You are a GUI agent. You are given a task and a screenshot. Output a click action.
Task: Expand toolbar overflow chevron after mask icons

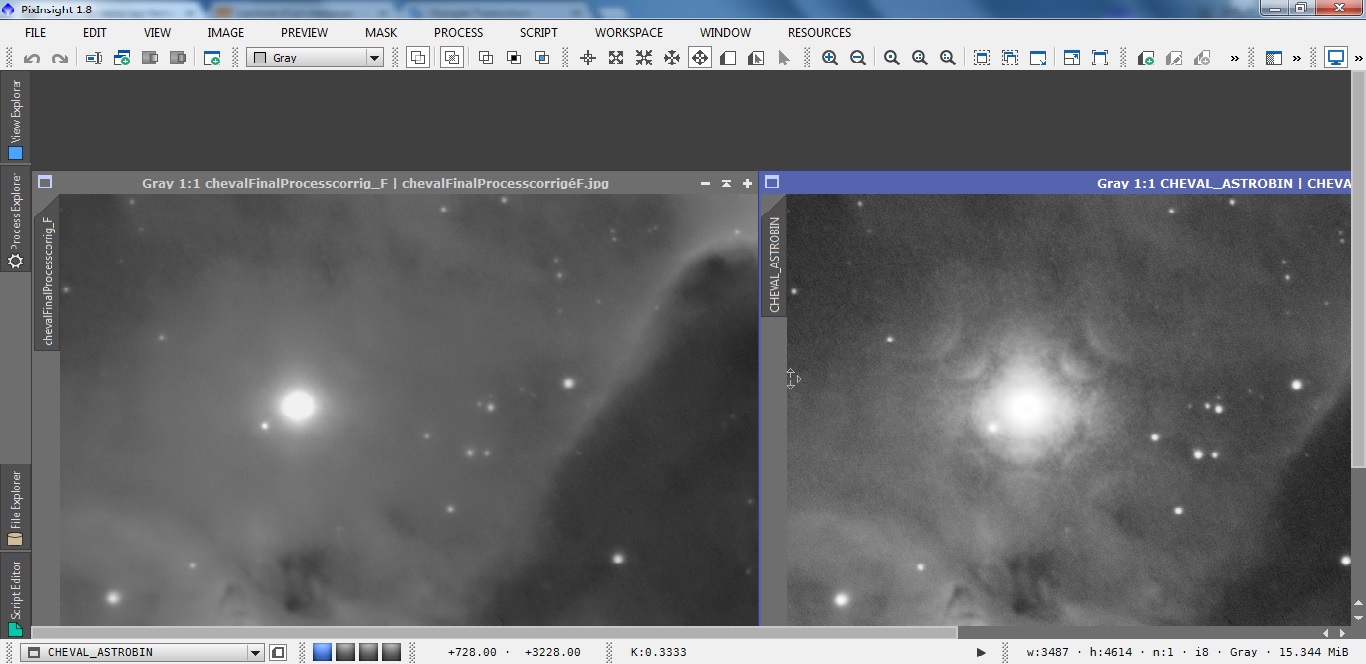point(1234,58)
